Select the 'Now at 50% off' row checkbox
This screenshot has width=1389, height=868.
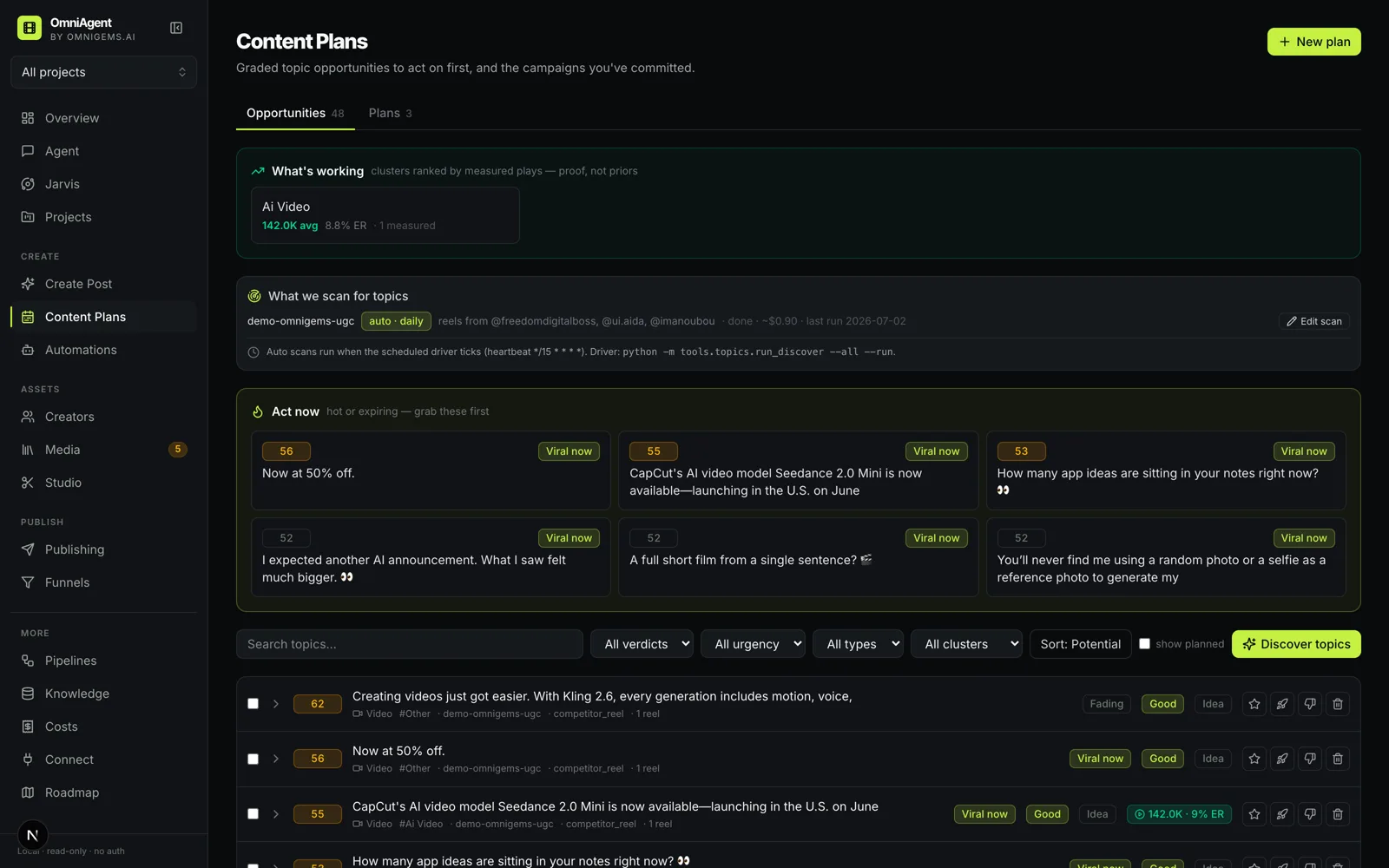tap(253, 759)
